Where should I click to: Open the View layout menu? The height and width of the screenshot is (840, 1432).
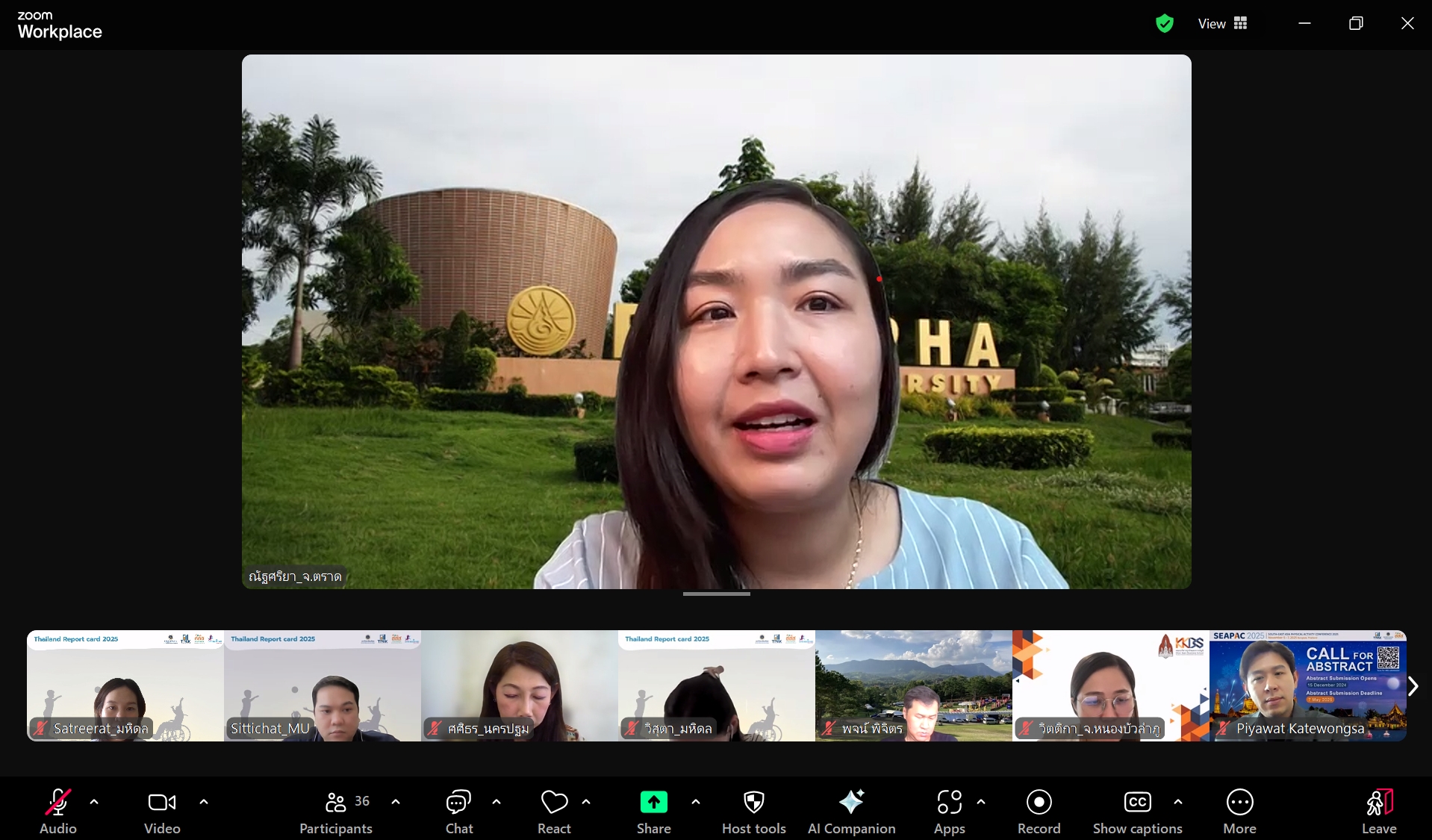pos(1222,24)
